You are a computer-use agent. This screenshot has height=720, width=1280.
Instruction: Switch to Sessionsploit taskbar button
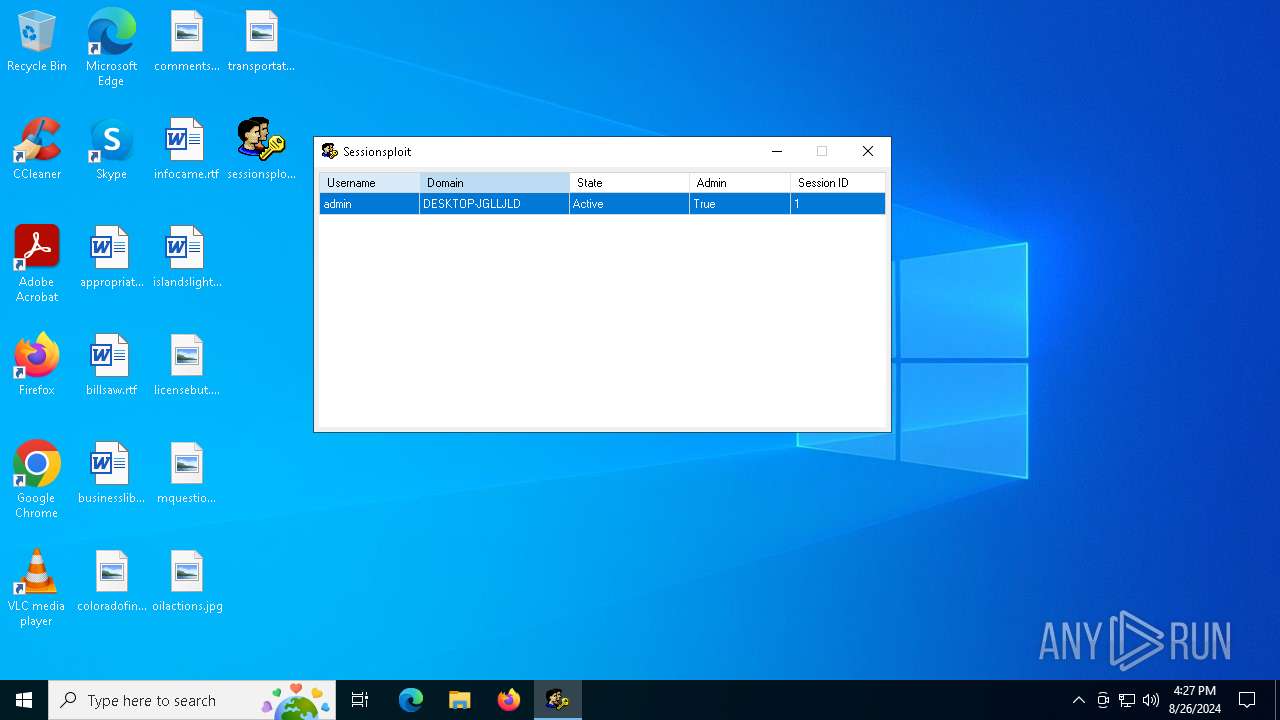(x=557, y=700)
